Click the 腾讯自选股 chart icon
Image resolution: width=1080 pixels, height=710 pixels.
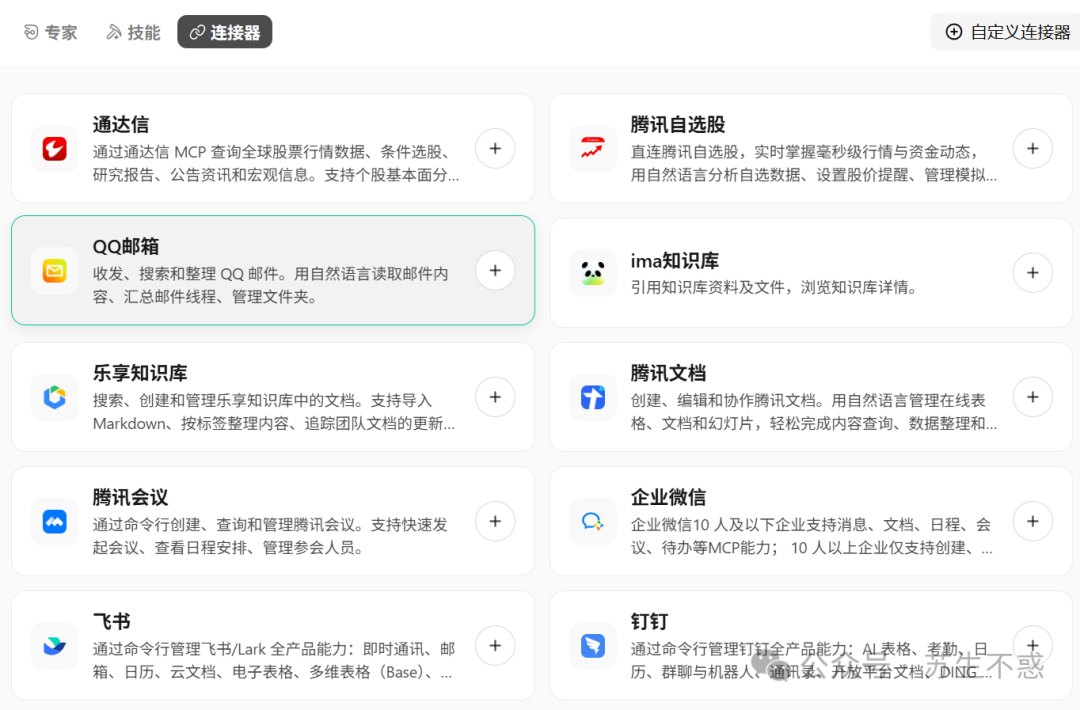coord(592,149)
